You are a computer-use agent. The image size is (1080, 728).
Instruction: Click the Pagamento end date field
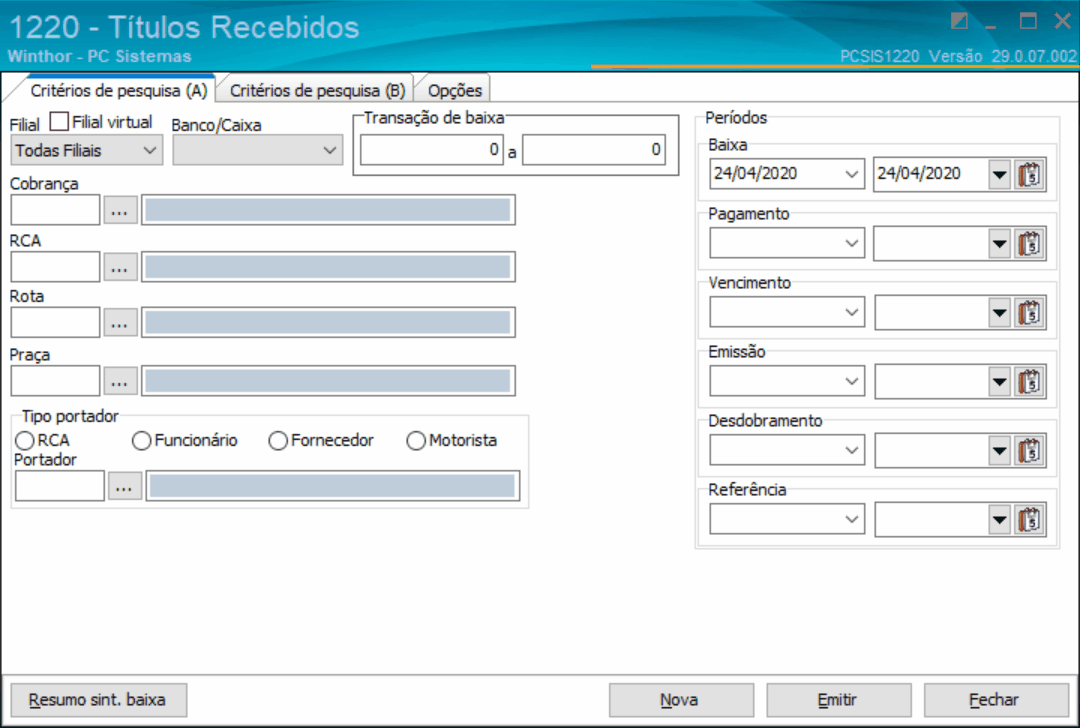931,244
